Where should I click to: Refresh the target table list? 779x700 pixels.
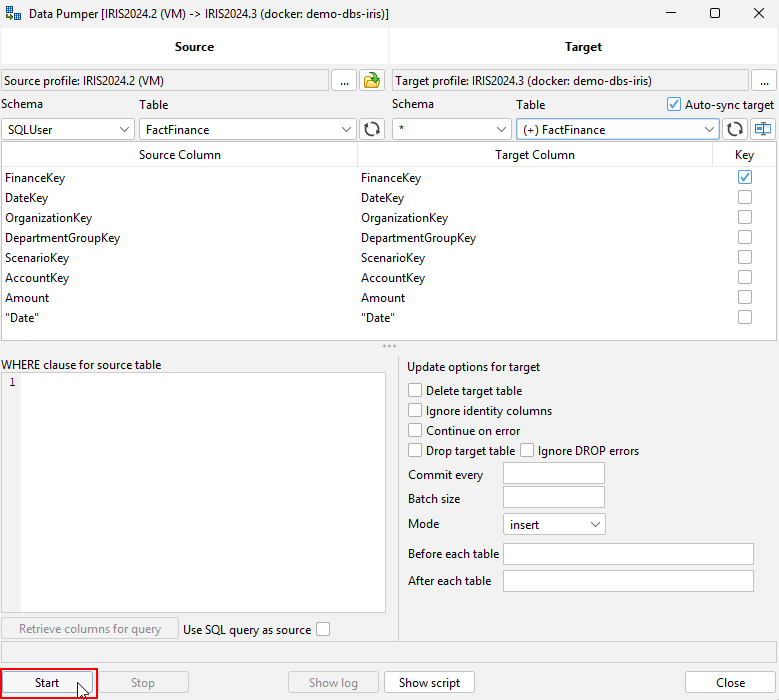(x=735, y=130)
